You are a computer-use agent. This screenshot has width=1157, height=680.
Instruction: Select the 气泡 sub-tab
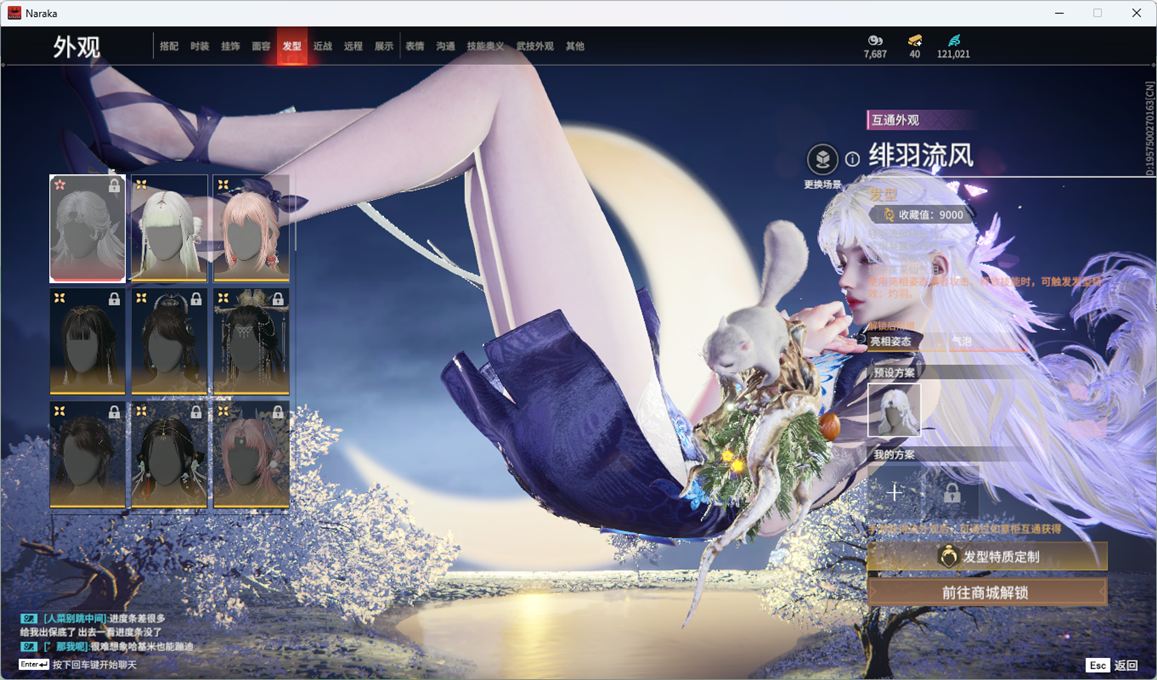tap(961, 341)
